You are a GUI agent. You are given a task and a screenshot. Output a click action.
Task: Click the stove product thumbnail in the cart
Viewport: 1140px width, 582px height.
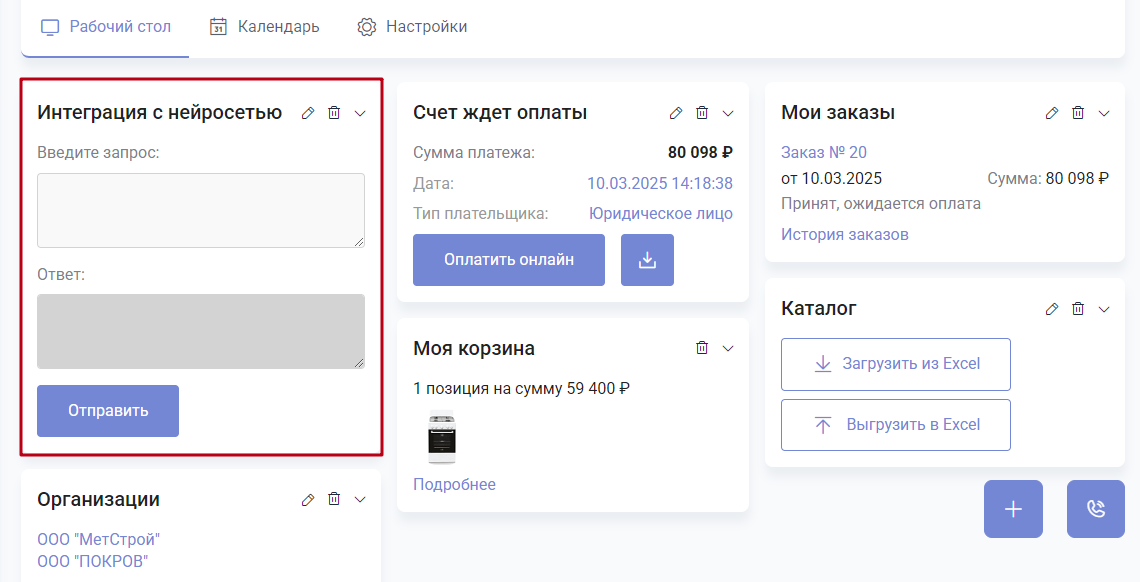[442, 437]
